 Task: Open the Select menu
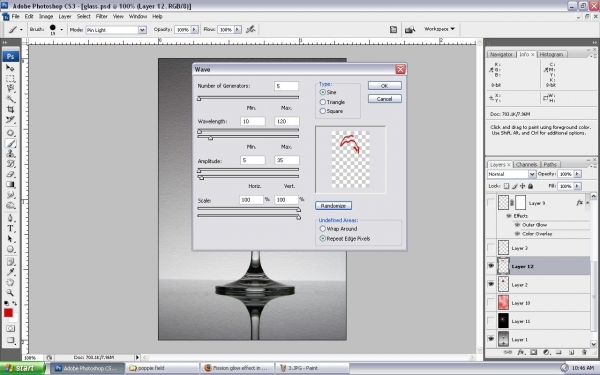pos(83,16)
